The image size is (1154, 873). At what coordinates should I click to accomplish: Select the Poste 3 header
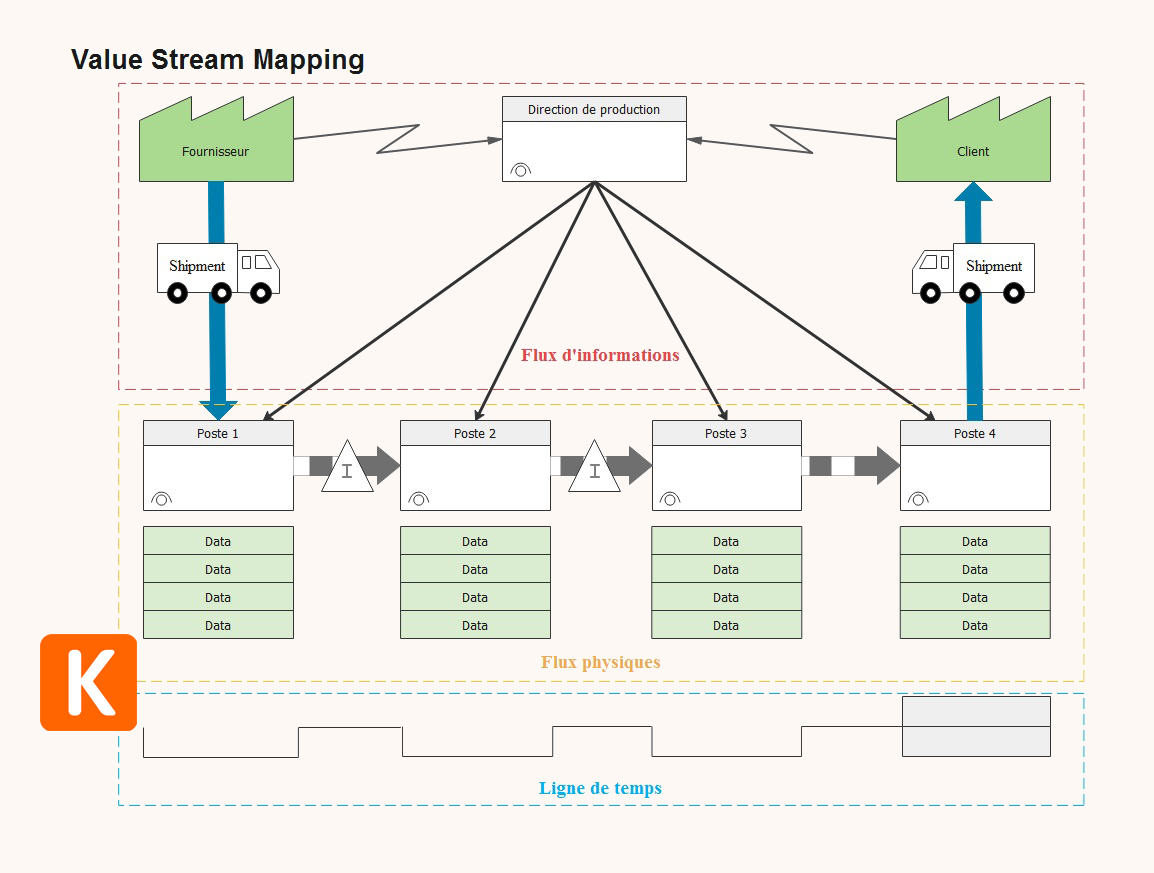[726, 433]
